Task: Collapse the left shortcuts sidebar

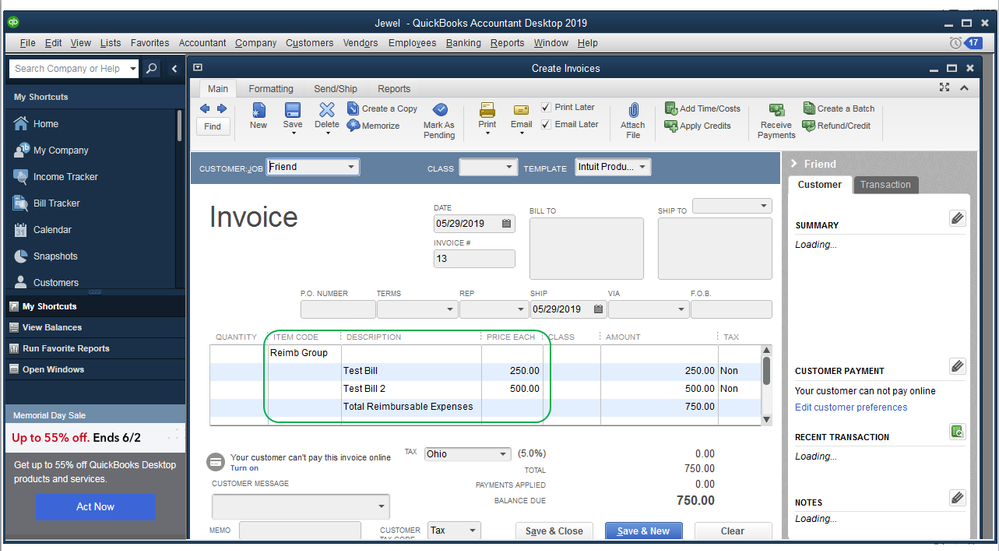Action: click(x=174, y=68)
